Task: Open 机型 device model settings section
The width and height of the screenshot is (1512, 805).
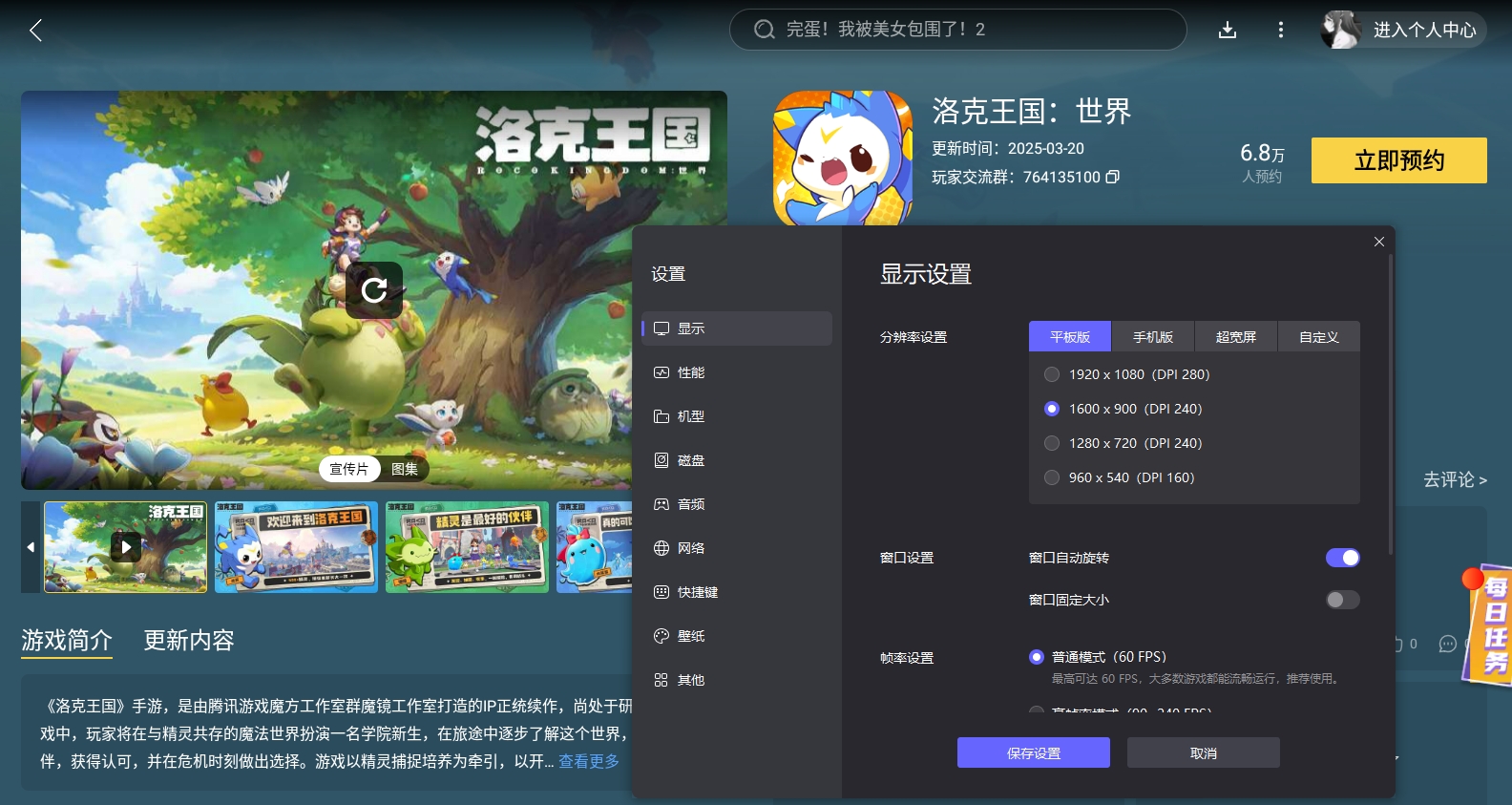Action: (737, 416)
